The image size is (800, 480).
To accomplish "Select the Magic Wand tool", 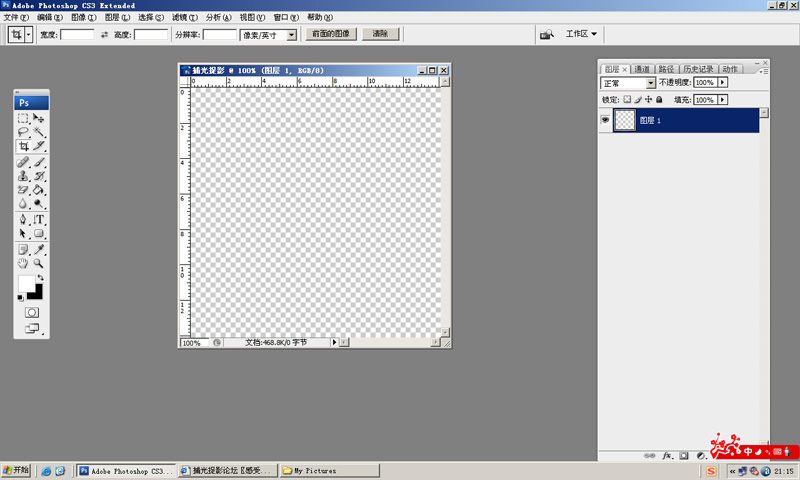I will coord(39,132).
